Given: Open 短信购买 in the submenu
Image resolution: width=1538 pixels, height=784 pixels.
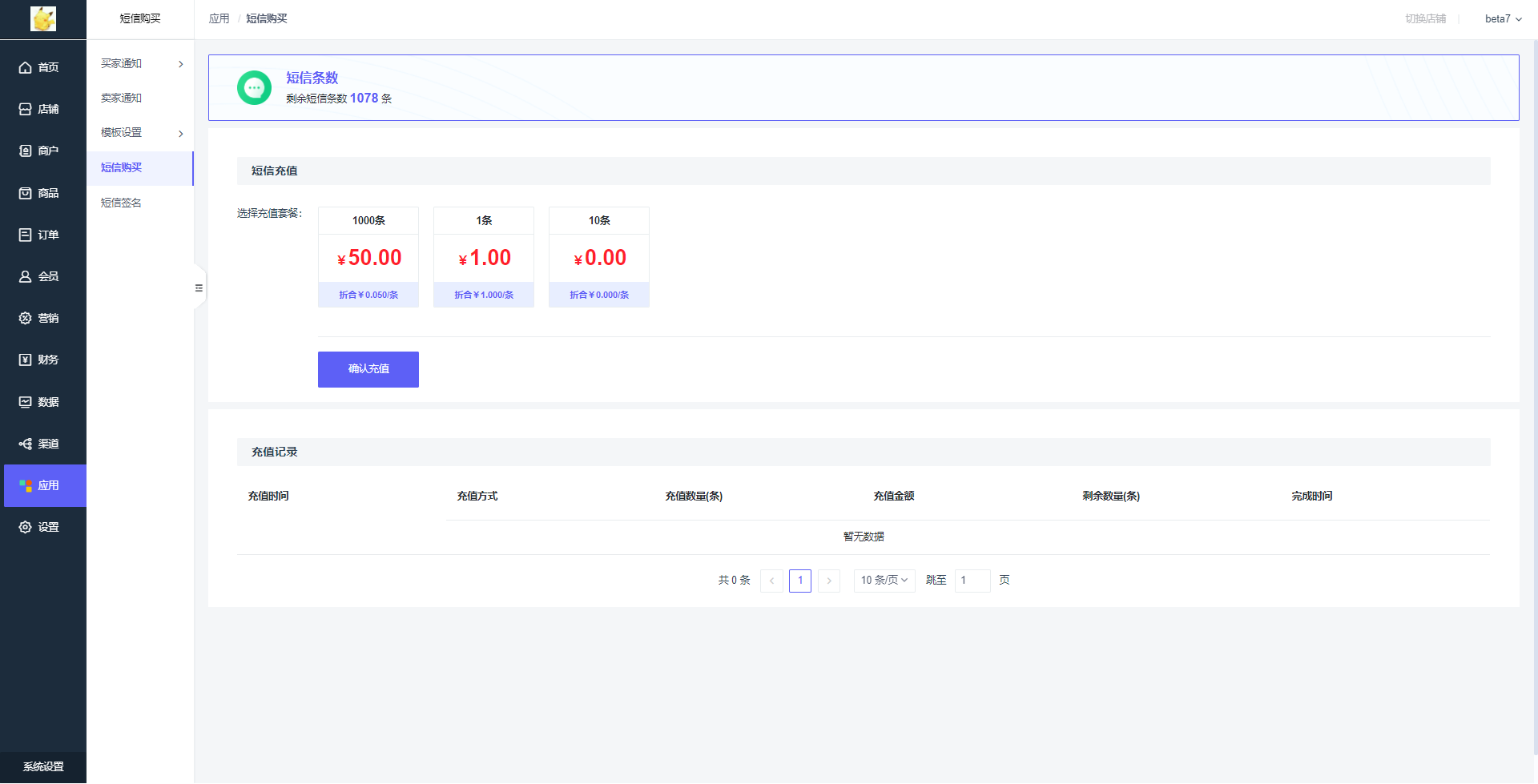Looking at the screenshot, I should click(140, 168).
